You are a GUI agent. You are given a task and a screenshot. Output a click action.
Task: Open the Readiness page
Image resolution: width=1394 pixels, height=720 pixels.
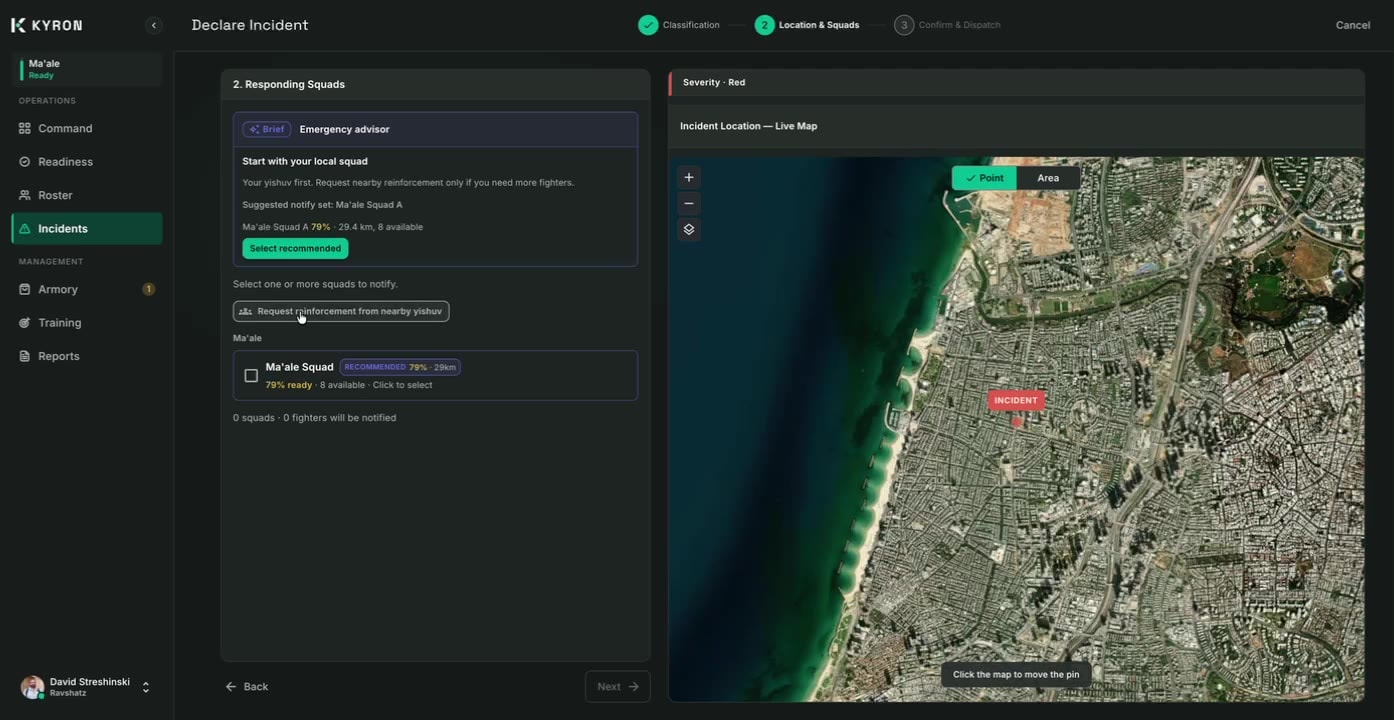click(x=87, y=162)
